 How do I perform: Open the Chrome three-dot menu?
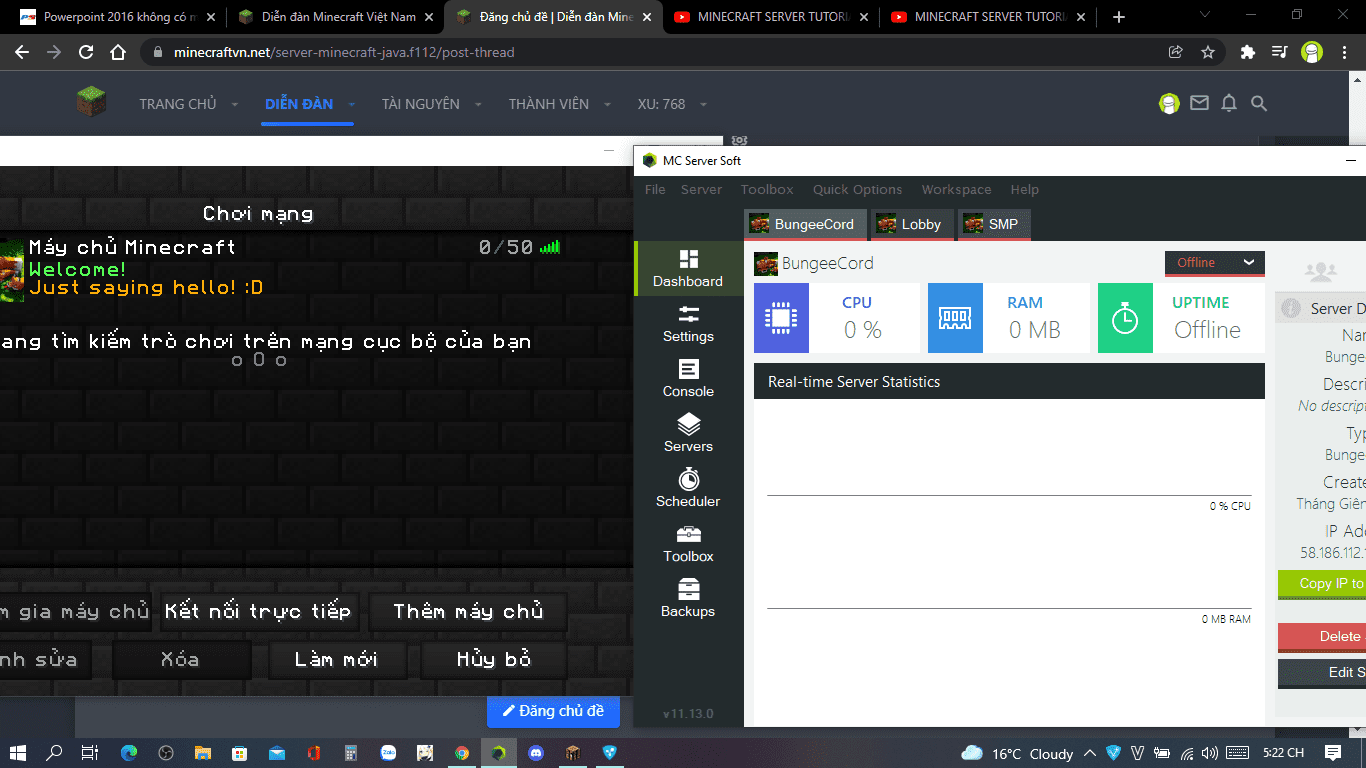click(1344, 52)
